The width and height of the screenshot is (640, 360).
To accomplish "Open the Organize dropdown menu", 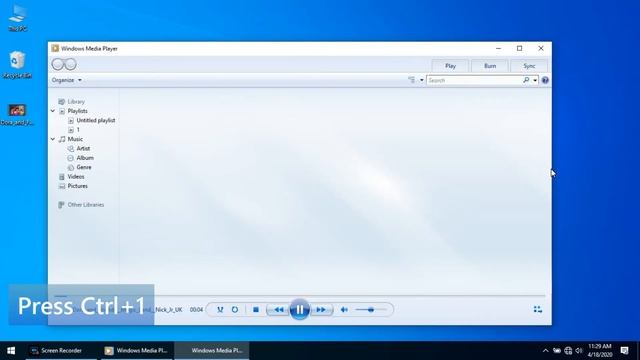I will click(x=67, y=80).
